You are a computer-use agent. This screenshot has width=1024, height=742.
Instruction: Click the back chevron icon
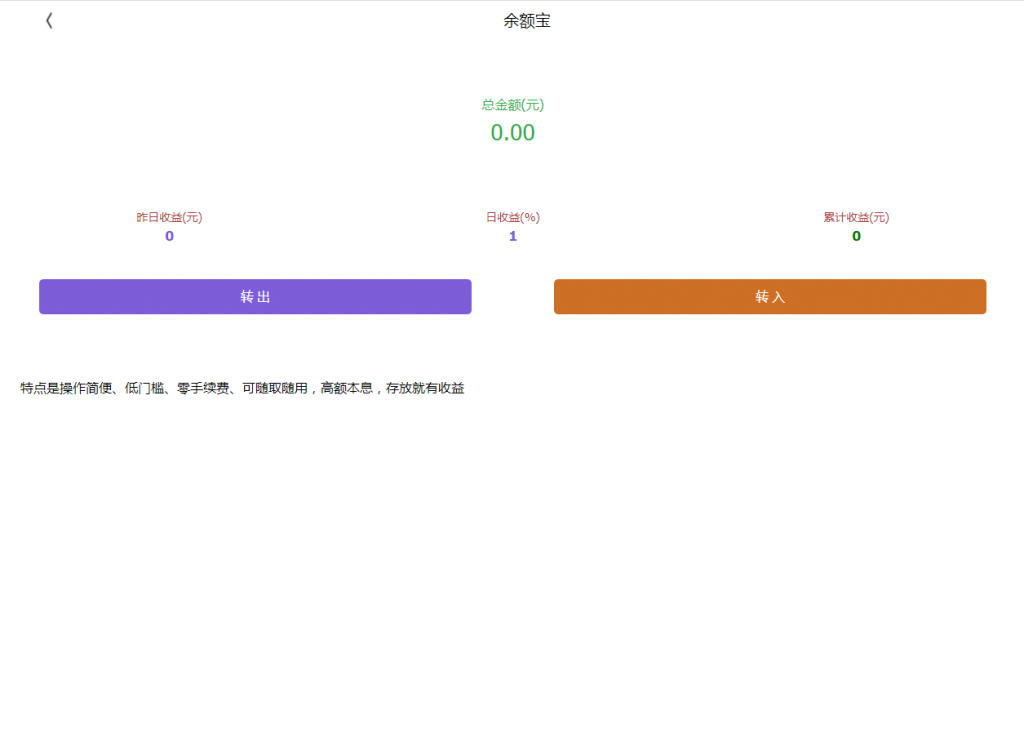tap(48, 20)
